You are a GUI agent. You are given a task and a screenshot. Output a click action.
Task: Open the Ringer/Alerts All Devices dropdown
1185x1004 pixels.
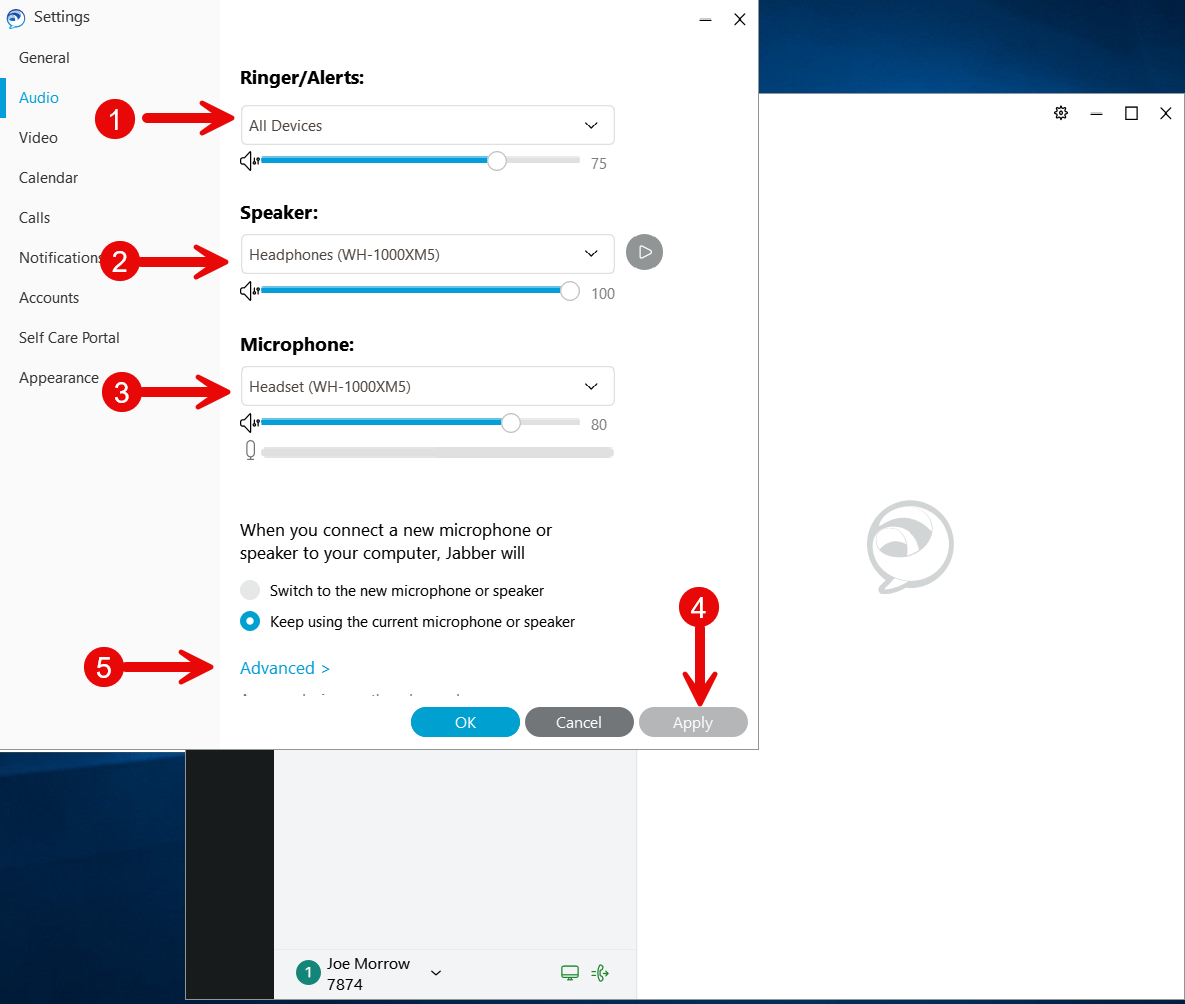[427, 126]
